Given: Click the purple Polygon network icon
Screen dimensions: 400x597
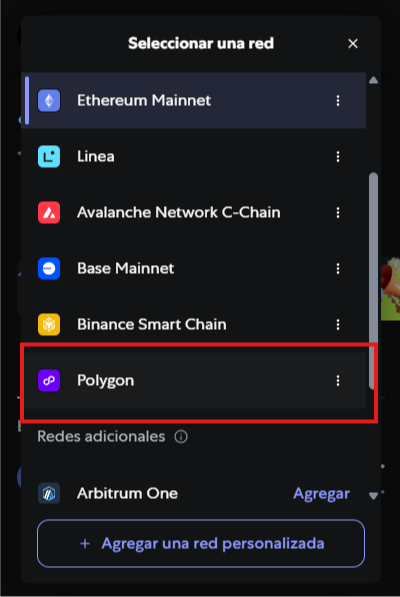Looking at the screenshot, I should pos(49,380).
